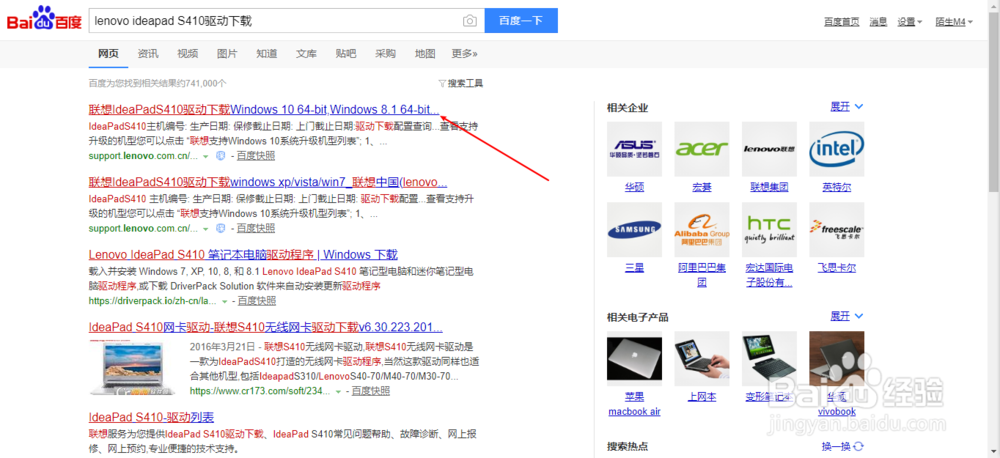The height and width of the screenshot is (458, 1000).
Task: Open the DriverPack Lenovo IdeaPad S410 result
Action: point(243,255)
